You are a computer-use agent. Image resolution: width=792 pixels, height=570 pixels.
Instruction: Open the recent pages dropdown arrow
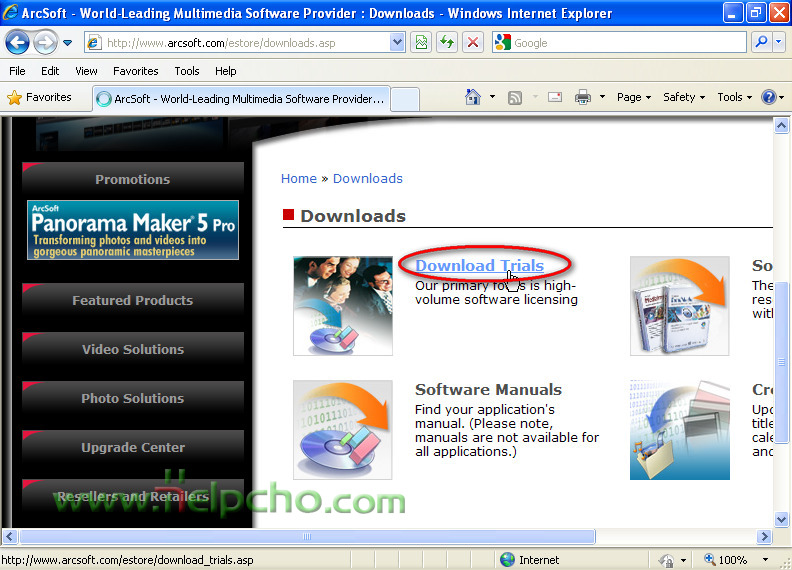[x=68, y=43]
